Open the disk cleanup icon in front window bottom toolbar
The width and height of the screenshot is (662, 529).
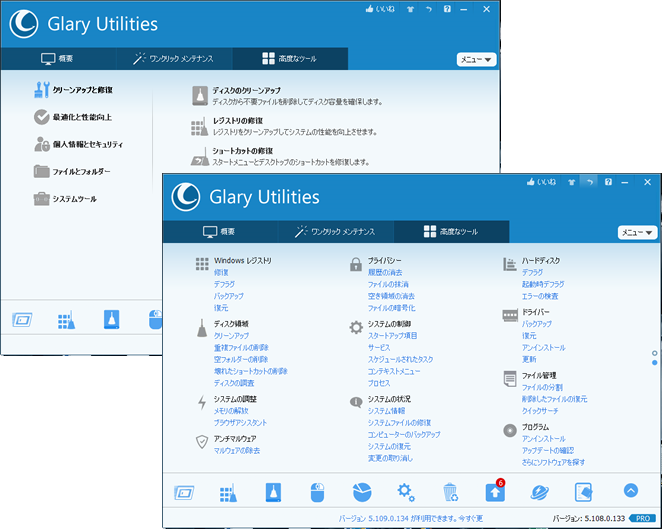pos(273,492)
